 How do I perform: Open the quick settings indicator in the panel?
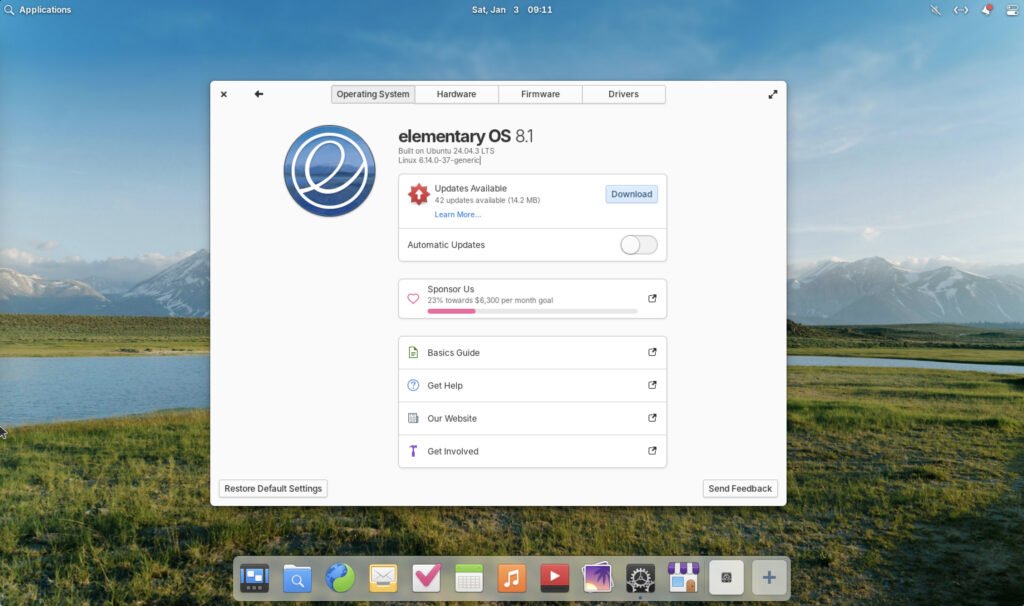click(x=1011, y=10)
